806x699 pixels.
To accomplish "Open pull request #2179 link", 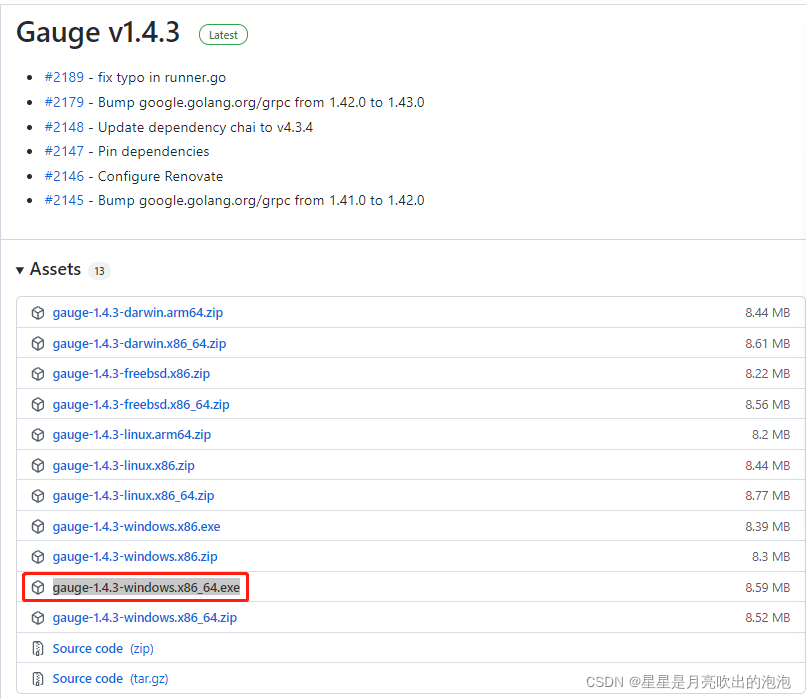I will coord(64,102).
